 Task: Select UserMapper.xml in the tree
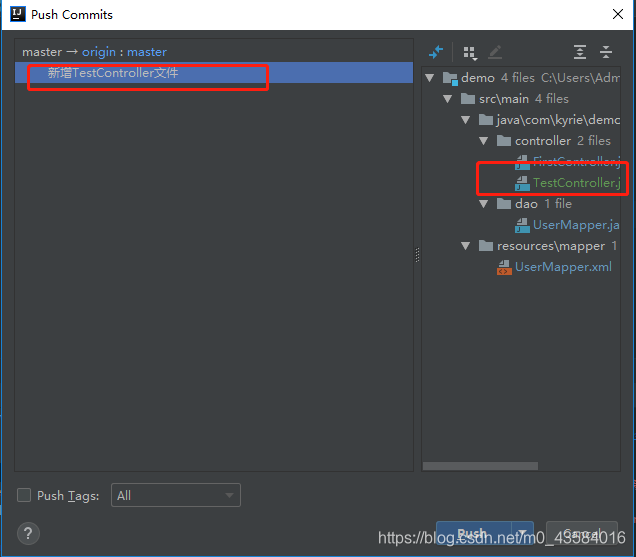[563, 267]
